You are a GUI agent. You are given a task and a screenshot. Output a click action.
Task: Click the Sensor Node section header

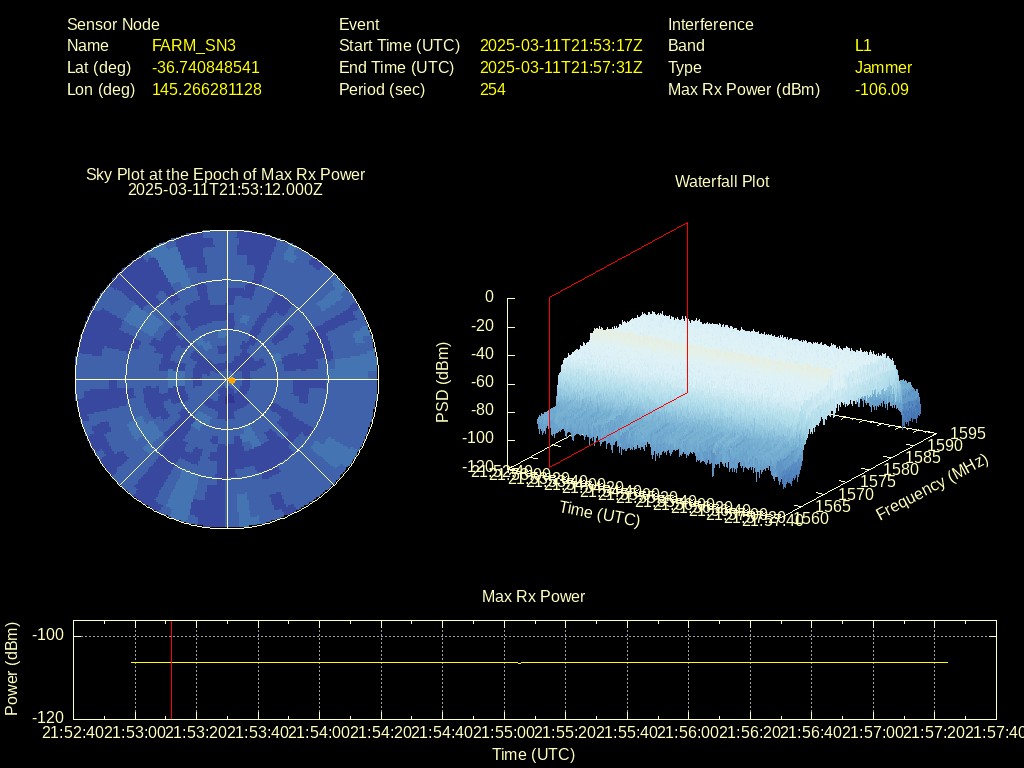coord(113,24)
